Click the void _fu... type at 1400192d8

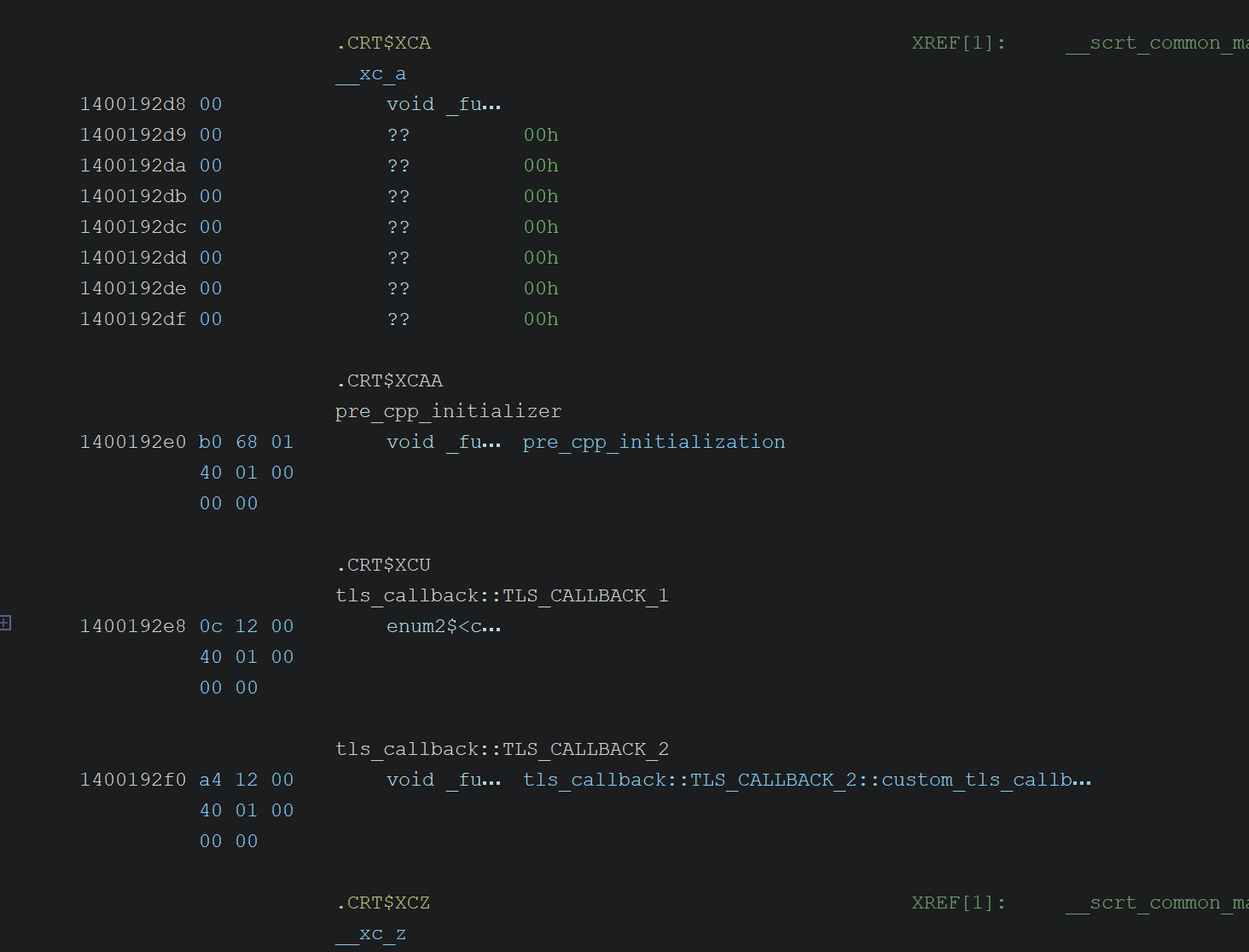444,104
